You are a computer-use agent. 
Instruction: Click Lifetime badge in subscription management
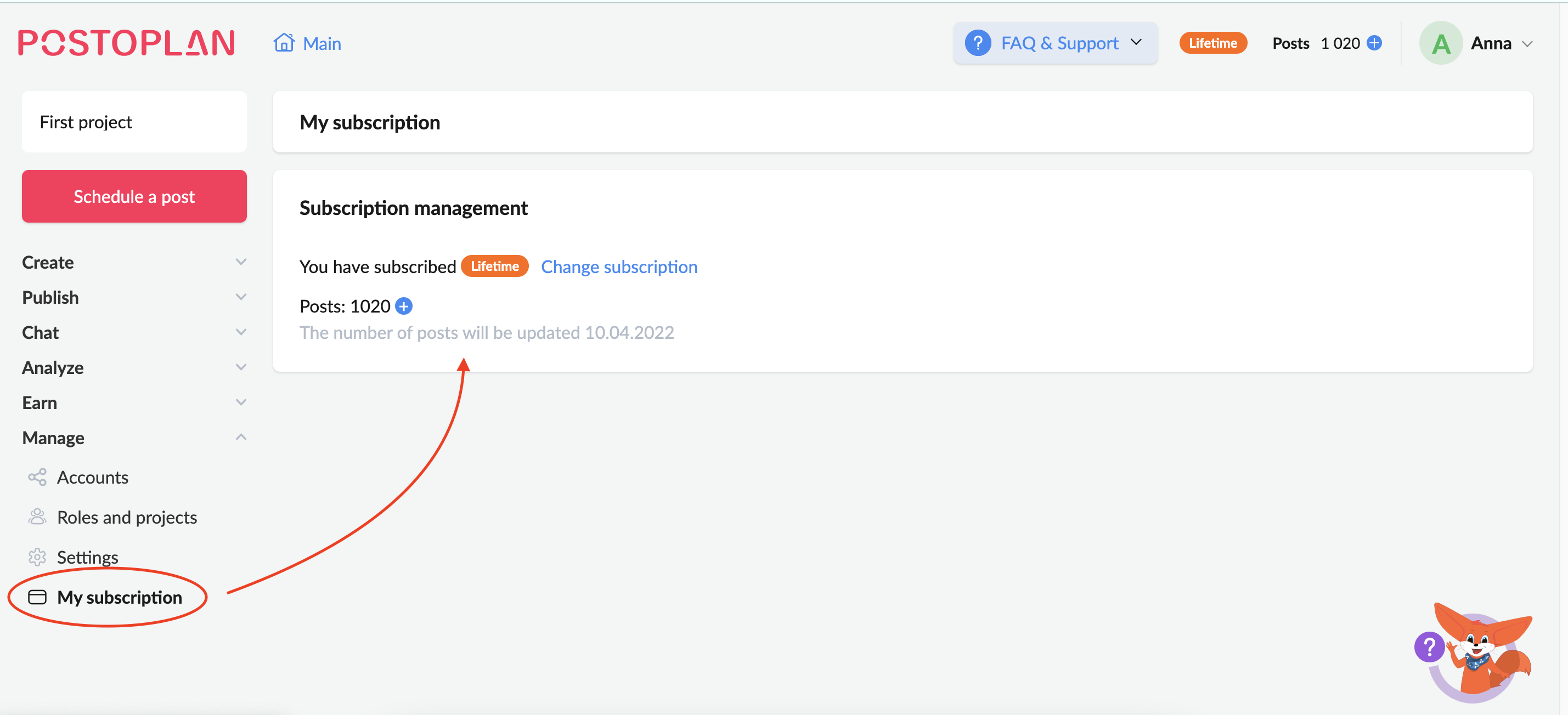point(494,266)
